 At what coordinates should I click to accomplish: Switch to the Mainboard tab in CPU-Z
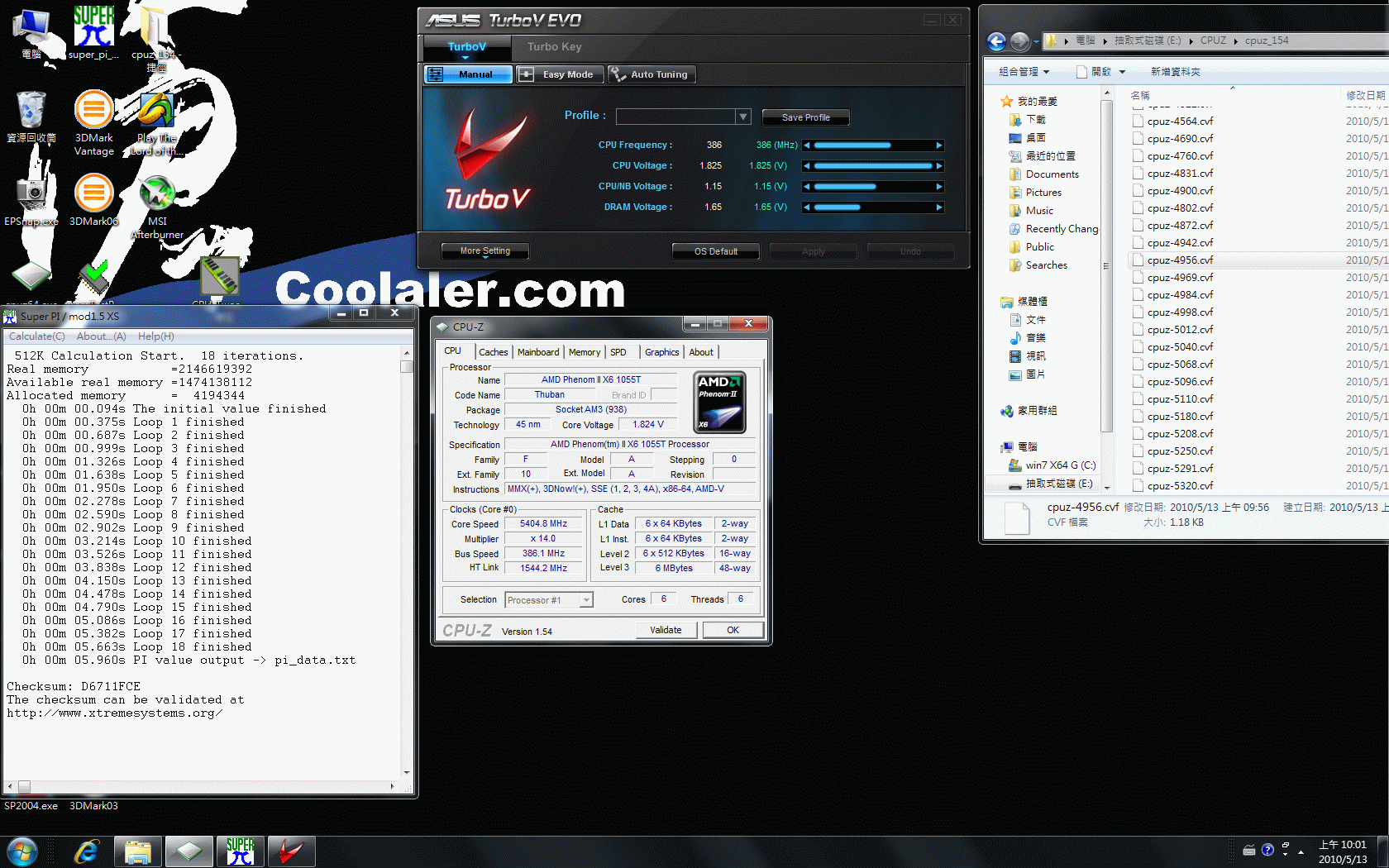(x=538, y=352)
